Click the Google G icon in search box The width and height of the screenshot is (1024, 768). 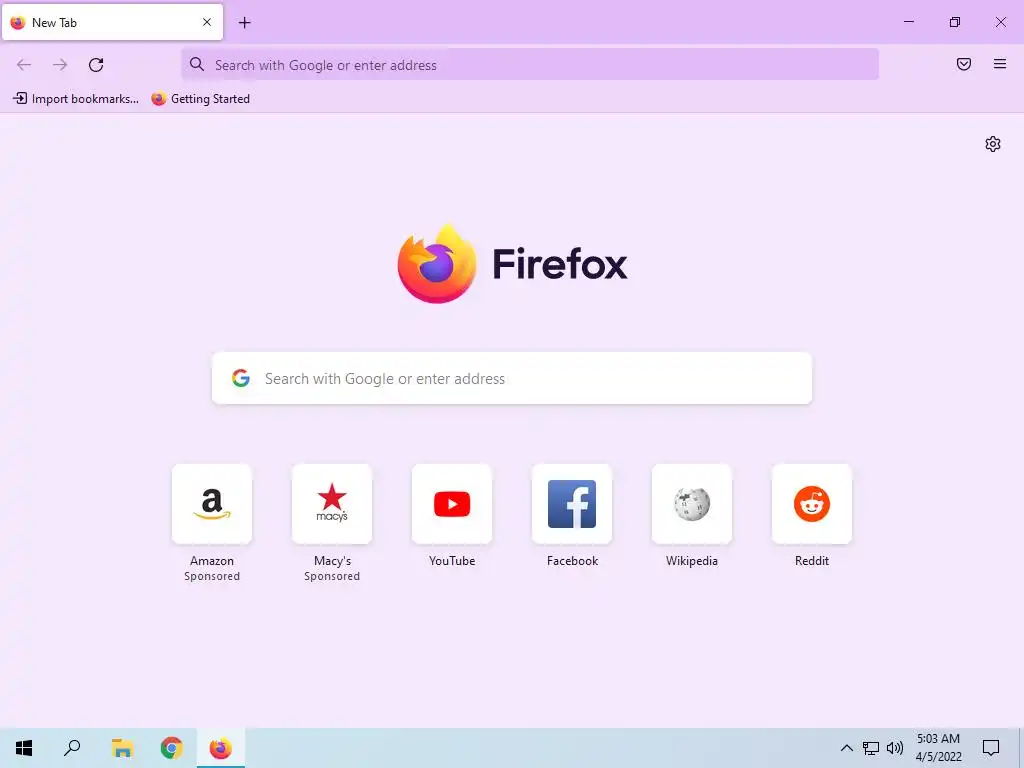click(x=241, y=378)
